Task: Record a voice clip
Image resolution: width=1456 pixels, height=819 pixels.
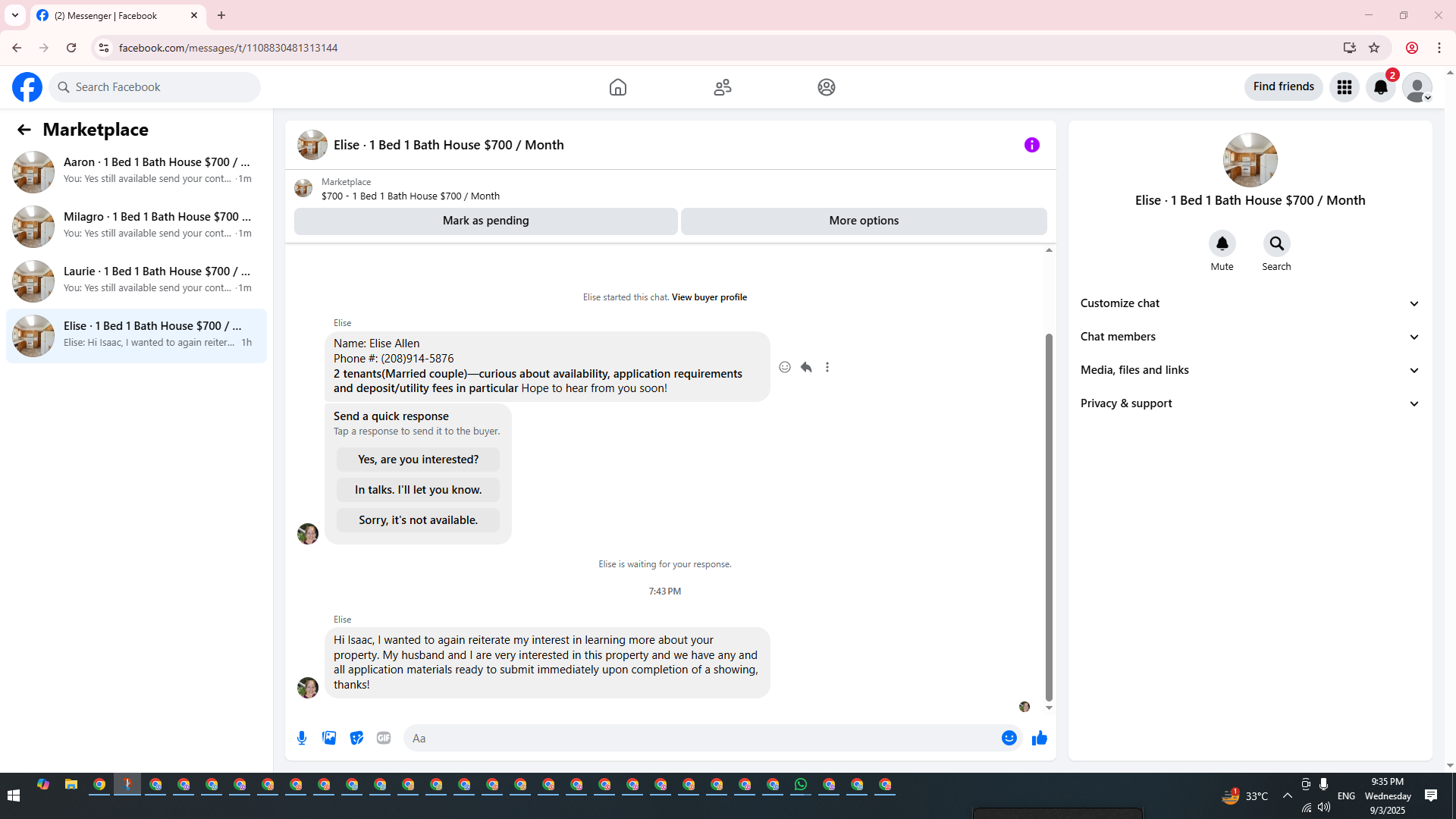Action: coord(302,738)
